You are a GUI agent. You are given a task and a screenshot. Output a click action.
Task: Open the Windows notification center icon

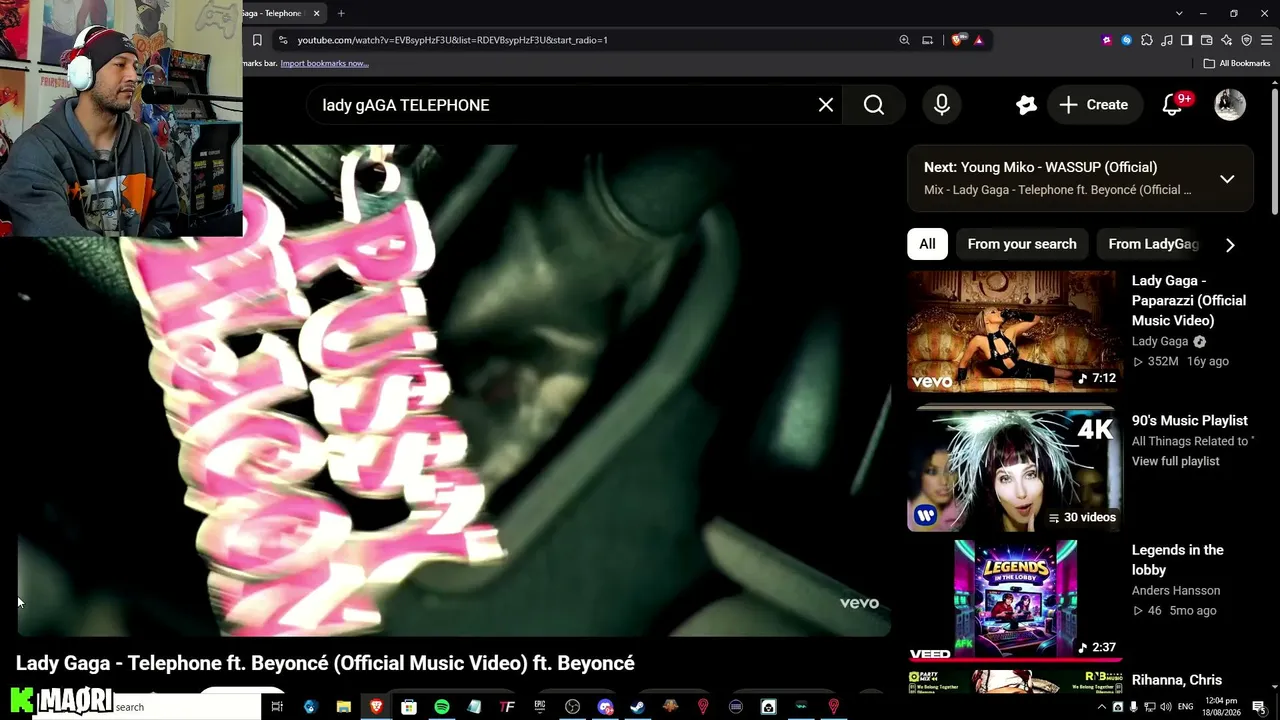(x=1259, y=707)
